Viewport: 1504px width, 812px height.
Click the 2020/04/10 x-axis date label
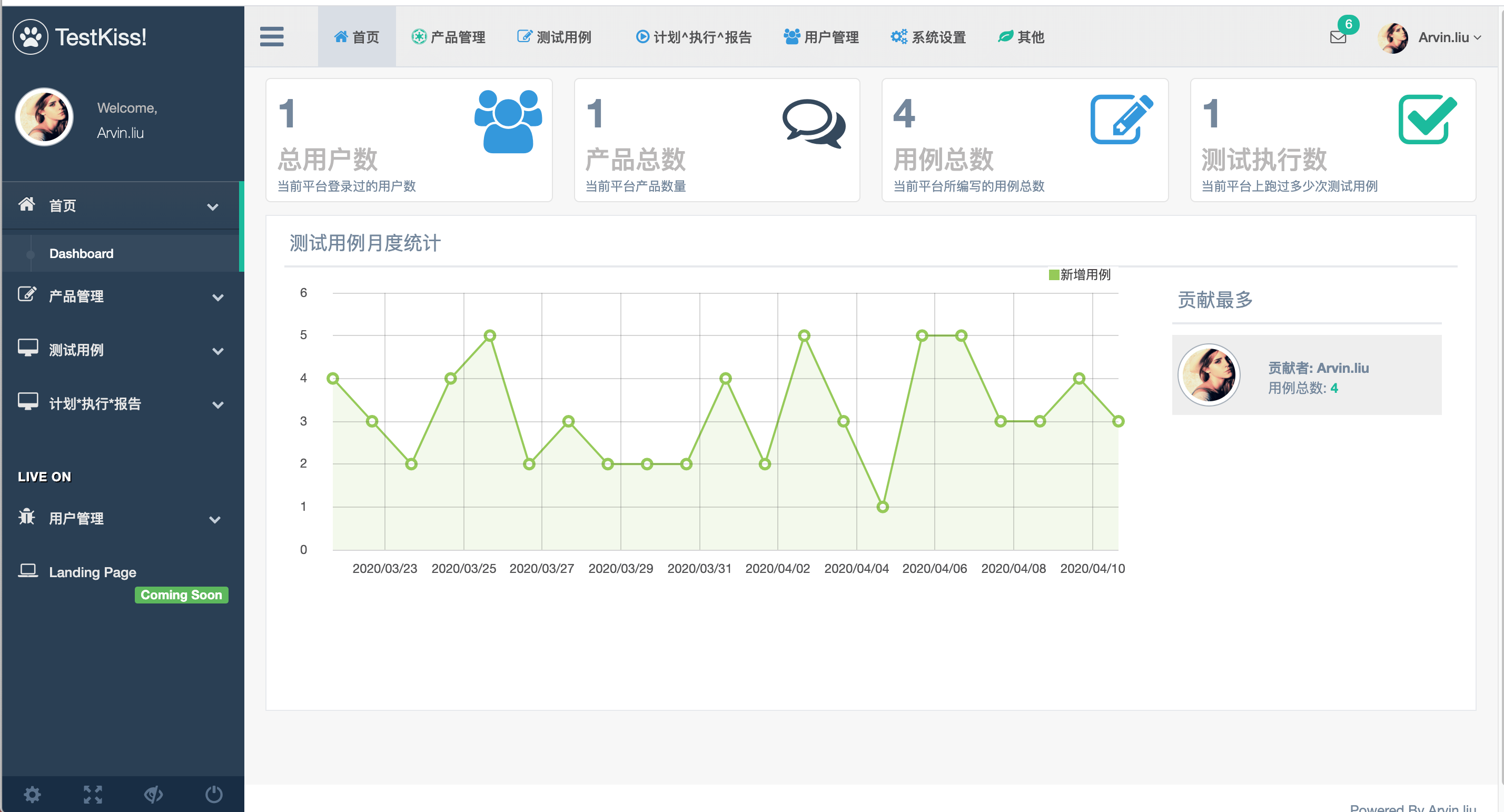[x=1092, y=568]
